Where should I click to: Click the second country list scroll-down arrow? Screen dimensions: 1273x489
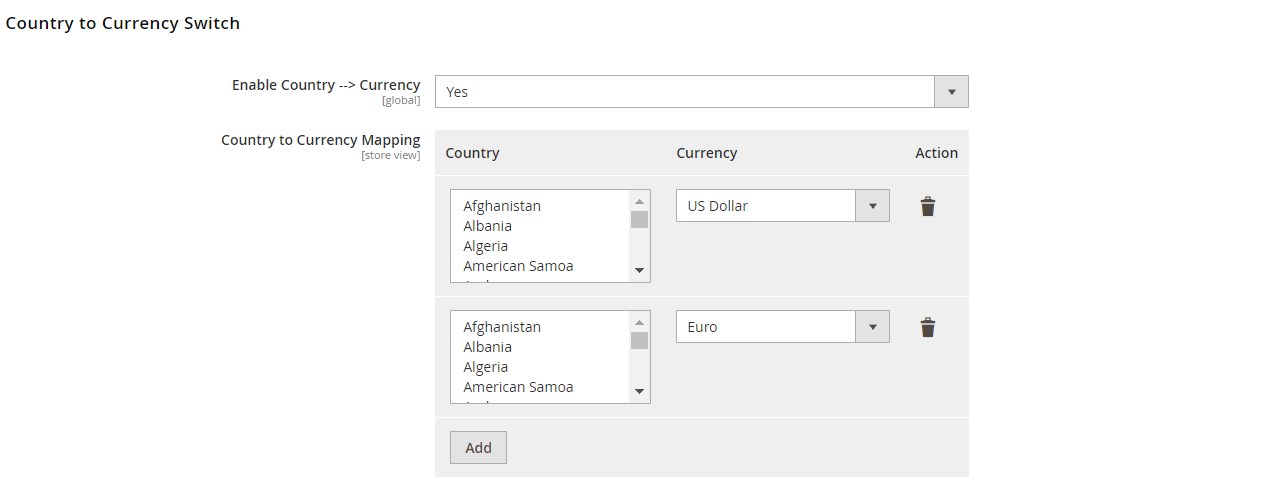click(x=640, y=392)
